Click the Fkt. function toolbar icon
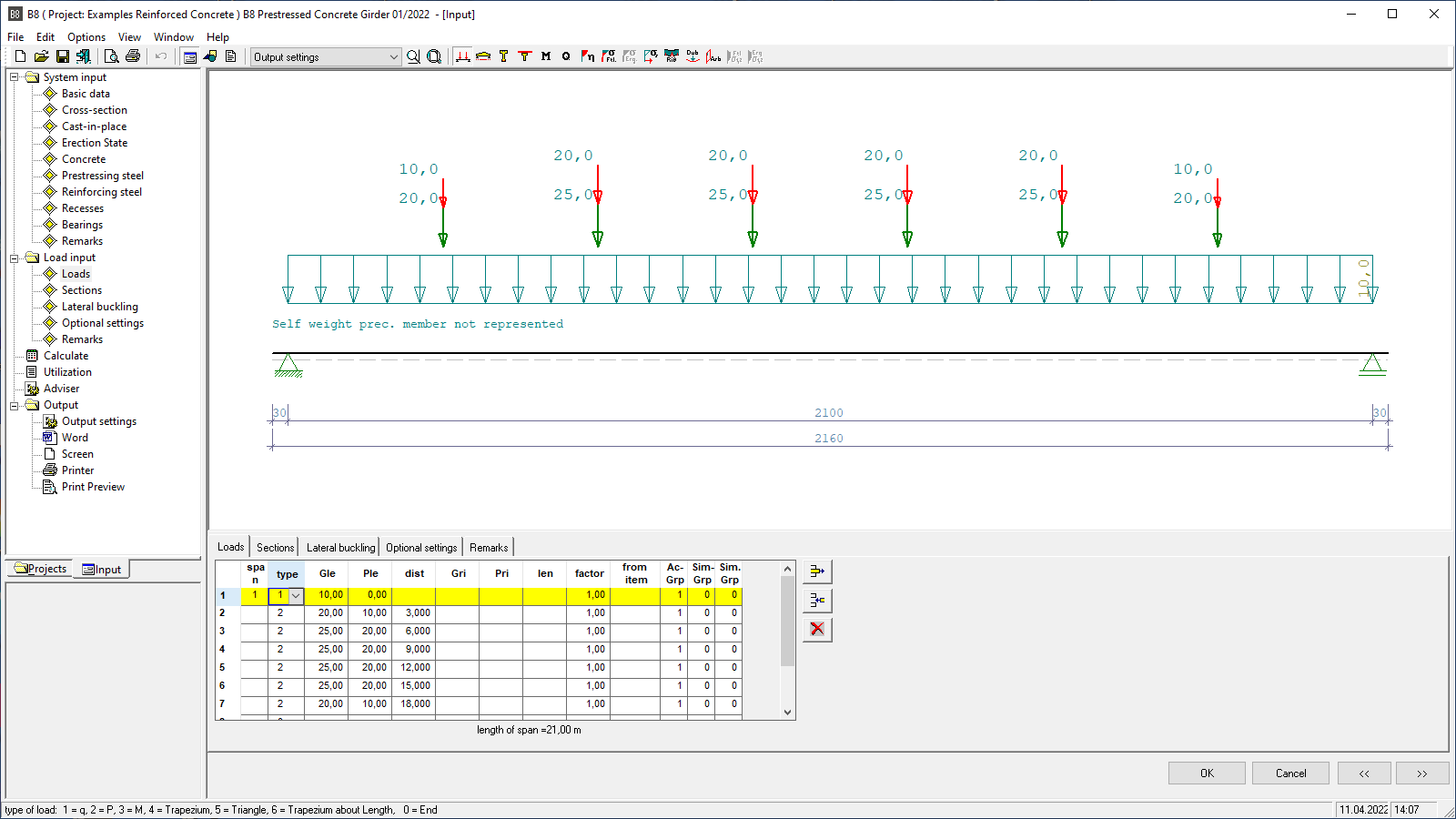Screen dimensions: 1456x819 click(x=609, y=56)
